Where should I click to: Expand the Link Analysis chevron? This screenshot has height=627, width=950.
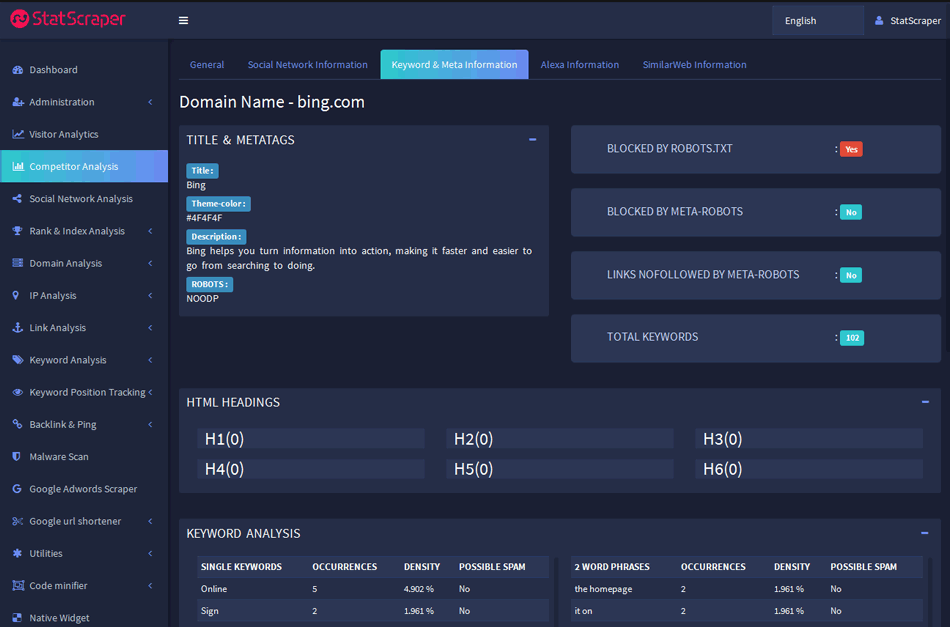(150, 327)
